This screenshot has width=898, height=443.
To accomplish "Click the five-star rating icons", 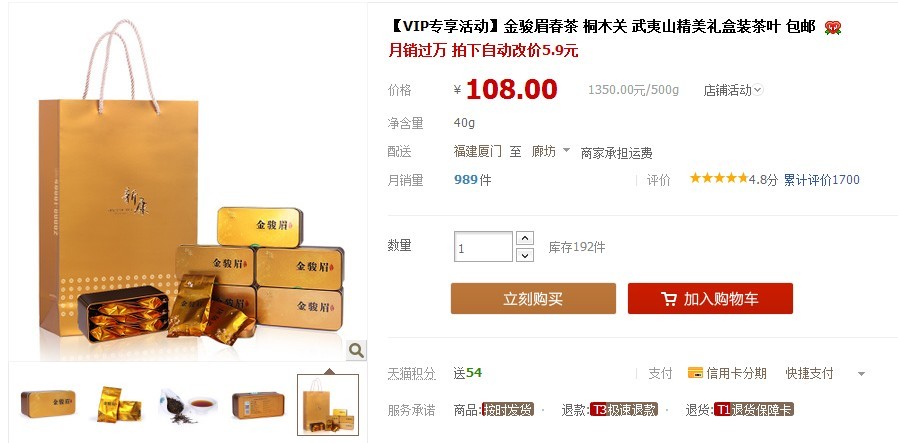I will pyautogui.click(x=719, y=179).
